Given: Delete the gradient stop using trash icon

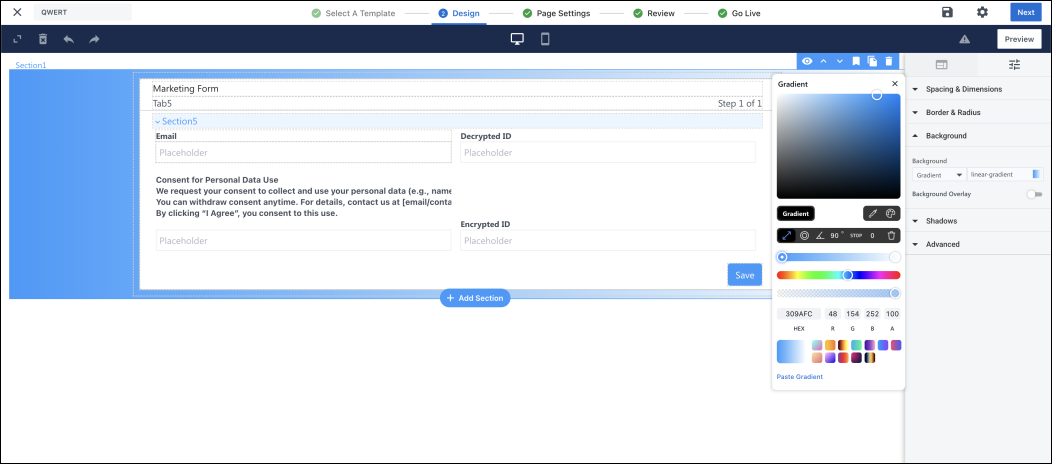Looking at the screenshot, I should pyautogui.click(x=891, y=236).
